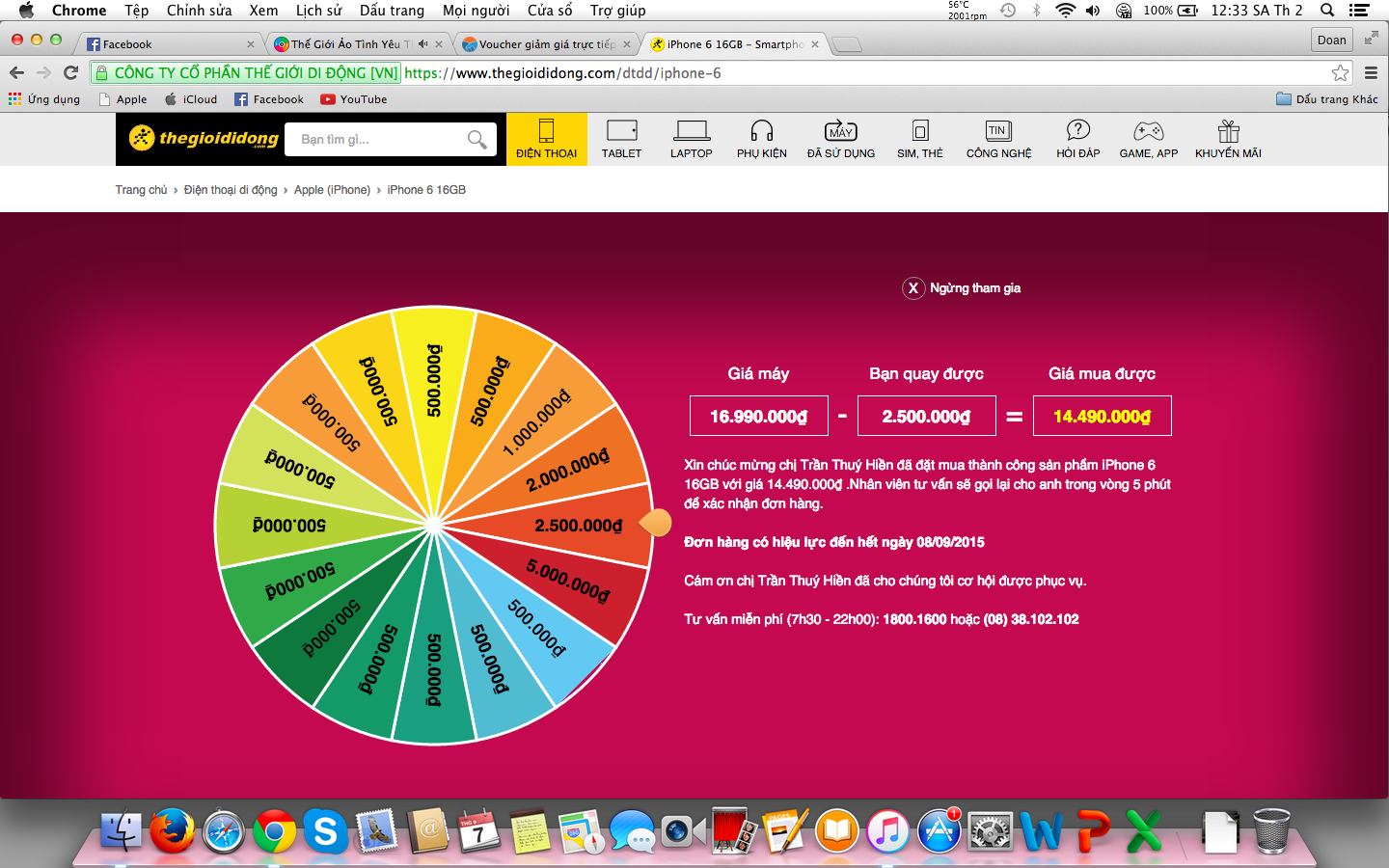Image resolution: width=1389 pixels, height=868 pixels.
Task: Go back to the previous page
Action: [16, 73]
